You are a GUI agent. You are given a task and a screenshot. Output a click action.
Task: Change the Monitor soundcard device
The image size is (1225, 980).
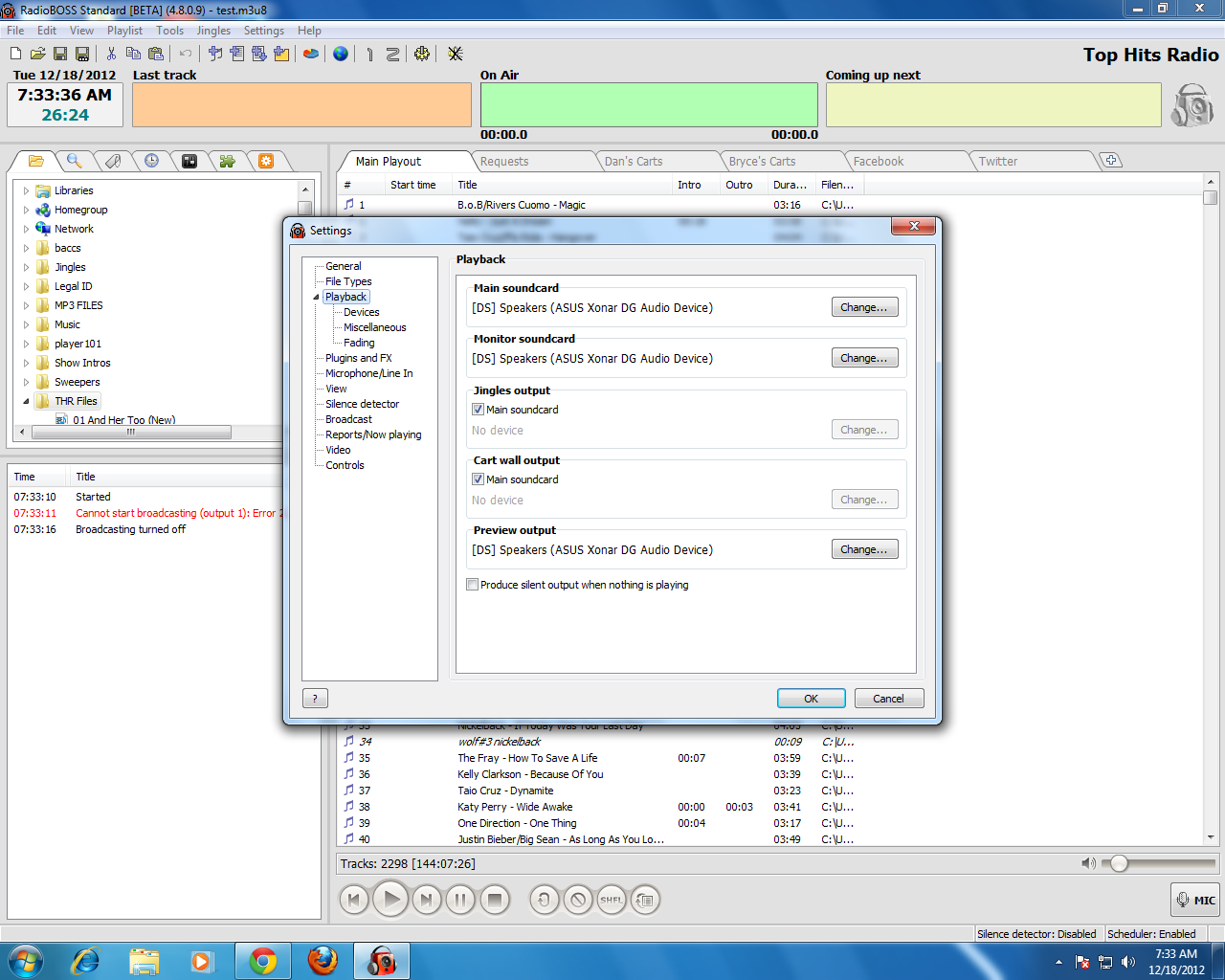tap(864, 358)
